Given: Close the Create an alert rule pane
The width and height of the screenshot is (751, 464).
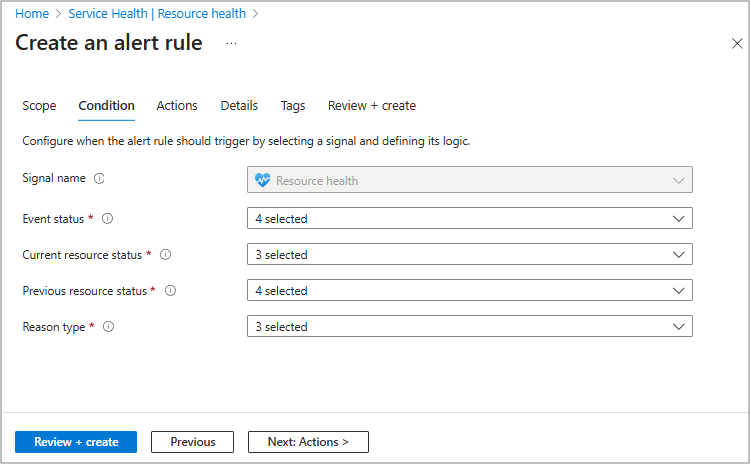Looking at the screenshot, I should pos(737,44).
